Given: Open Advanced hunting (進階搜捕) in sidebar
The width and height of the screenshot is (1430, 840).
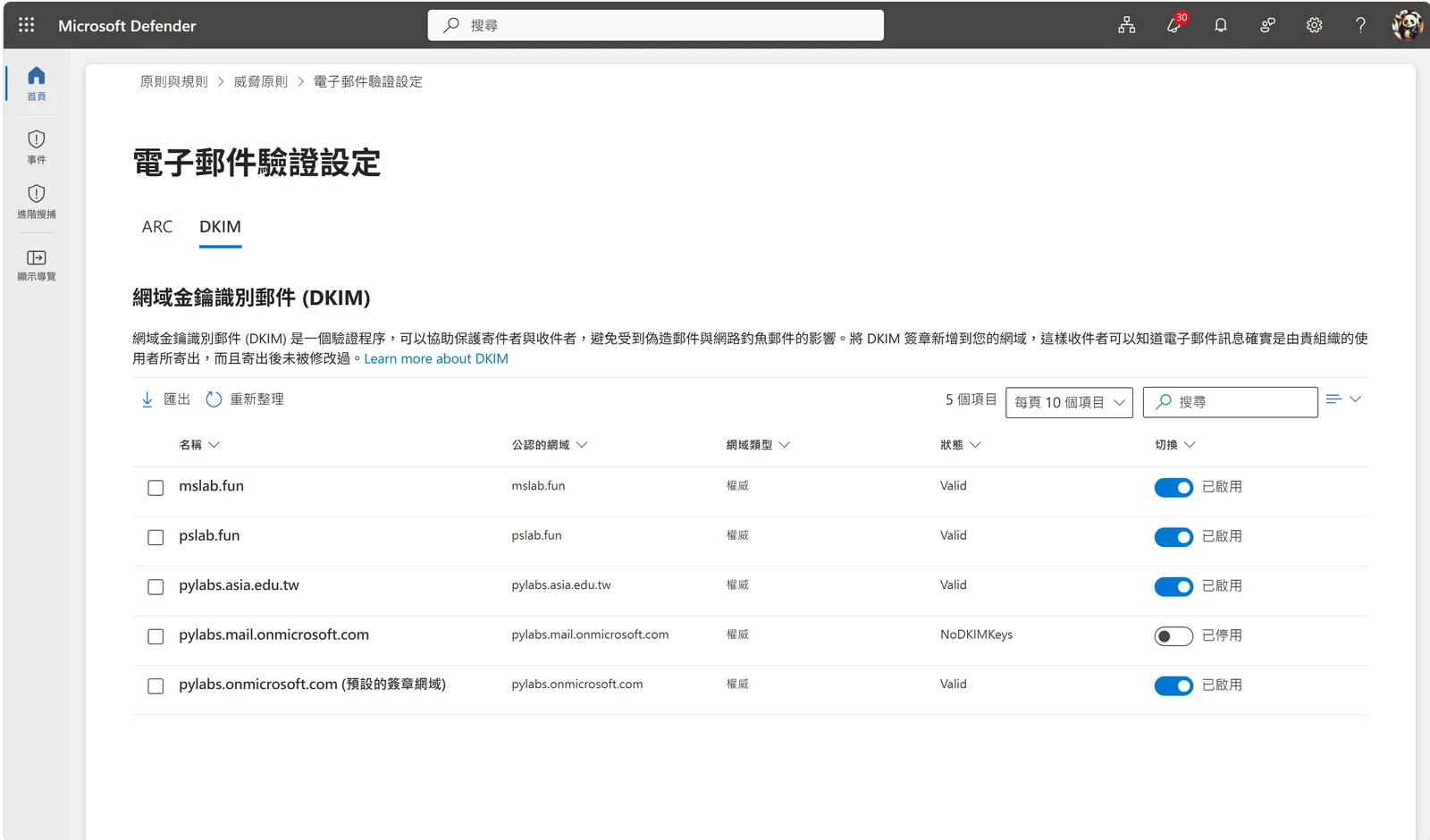Looking at the screenshot, I should tap(37, 201).
